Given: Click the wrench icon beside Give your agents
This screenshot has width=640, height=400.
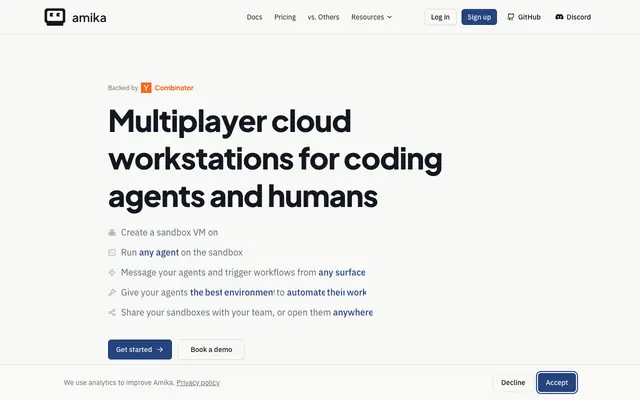Looking at the screenshot, I should tap(112, 293).
